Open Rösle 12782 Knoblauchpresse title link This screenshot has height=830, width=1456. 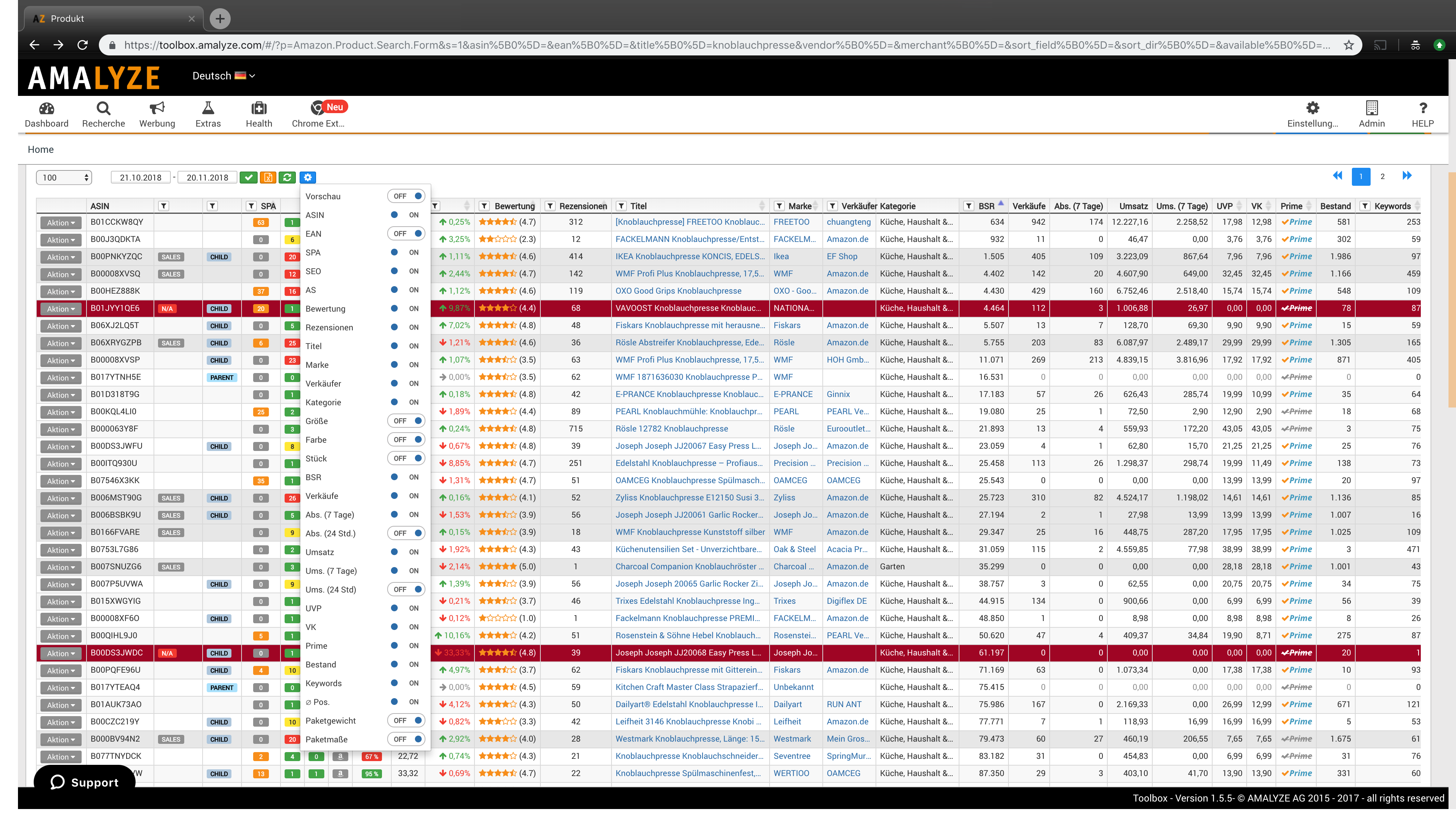click(x=671, y=429)
